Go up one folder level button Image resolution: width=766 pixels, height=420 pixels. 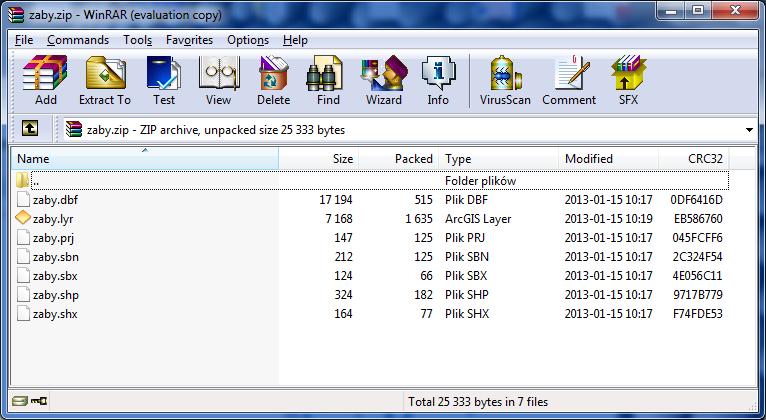click(x=30, y=129)
